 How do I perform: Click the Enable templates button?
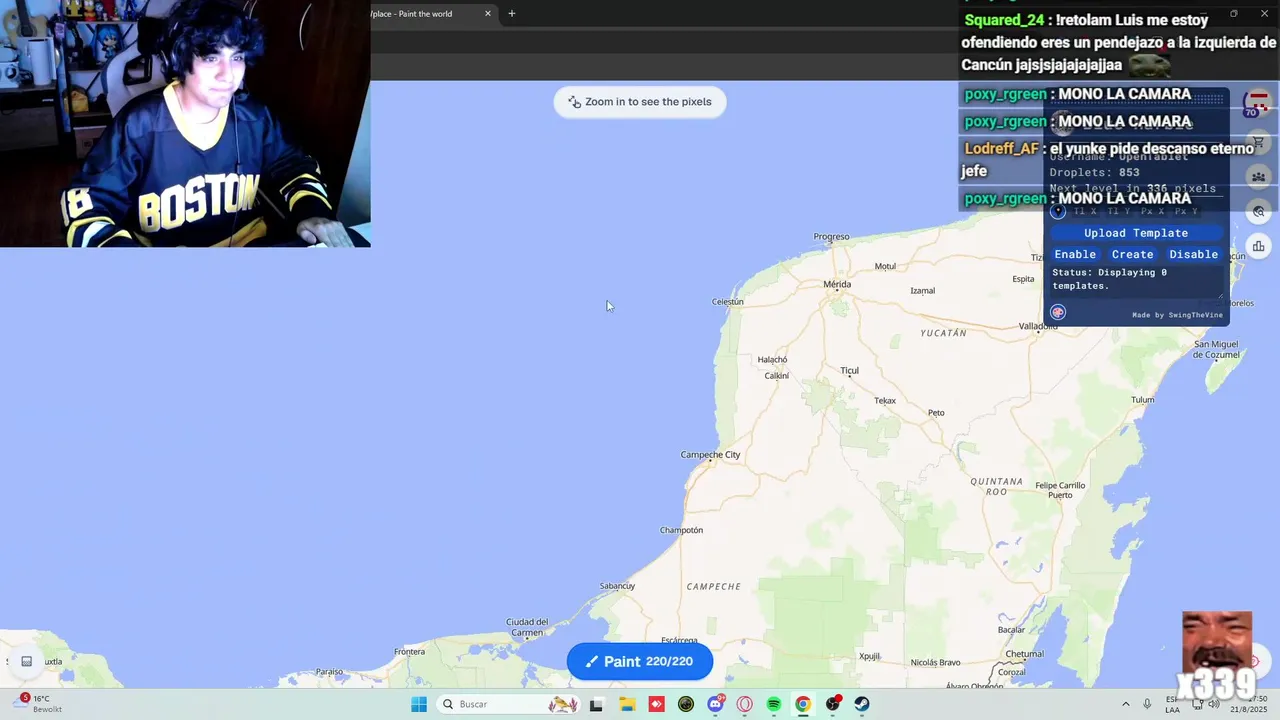coord(1075,254)
